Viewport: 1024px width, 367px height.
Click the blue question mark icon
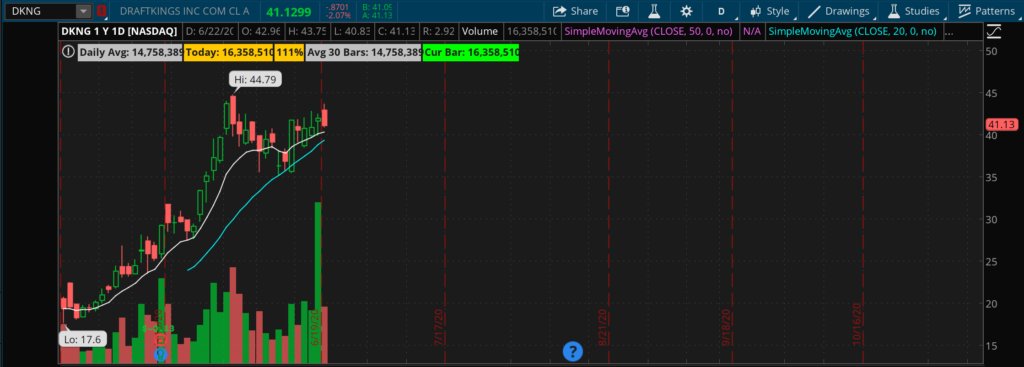coord(573,351)
